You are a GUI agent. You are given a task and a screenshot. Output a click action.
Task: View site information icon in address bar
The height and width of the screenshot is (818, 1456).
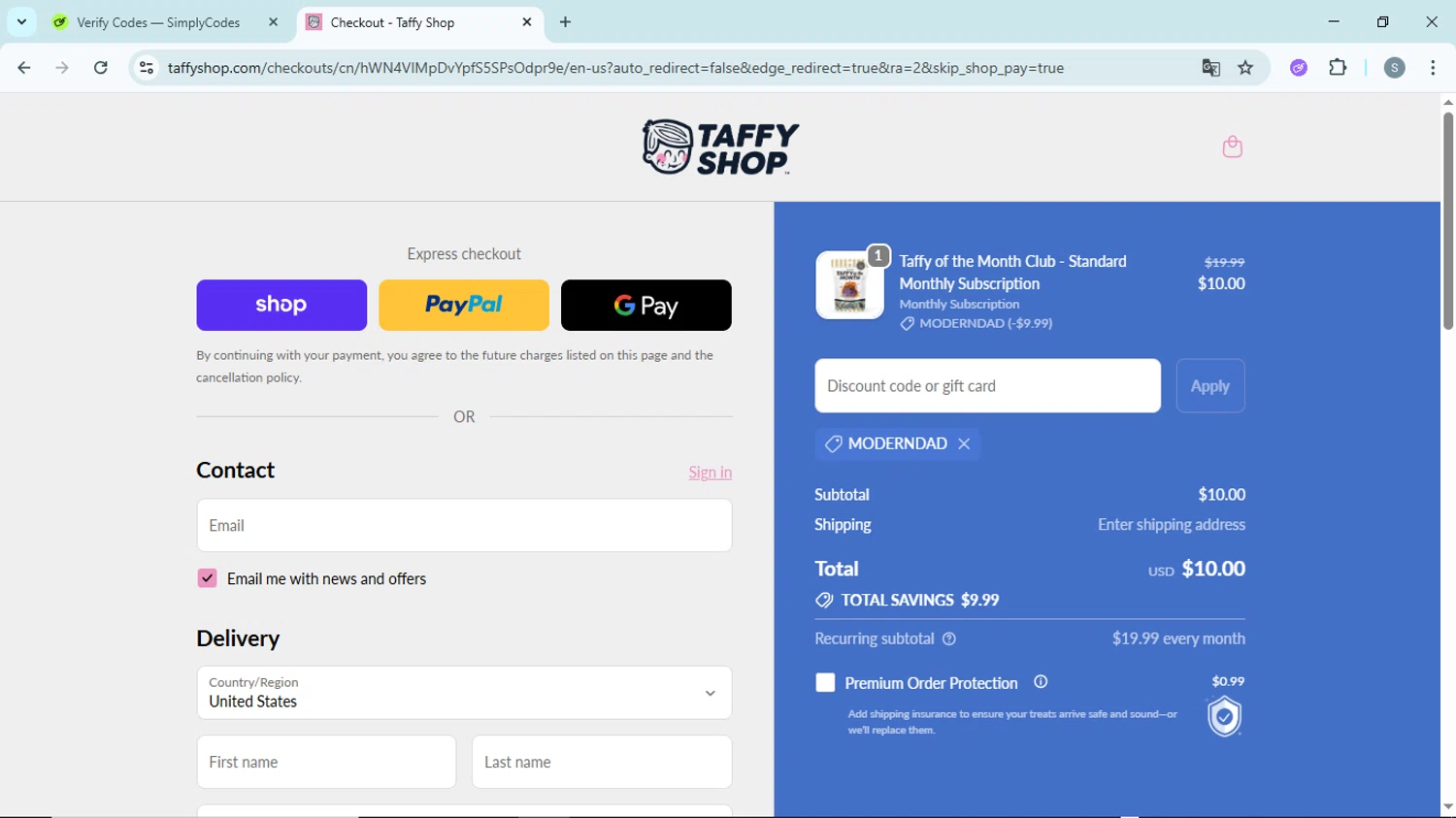point(147,68)
